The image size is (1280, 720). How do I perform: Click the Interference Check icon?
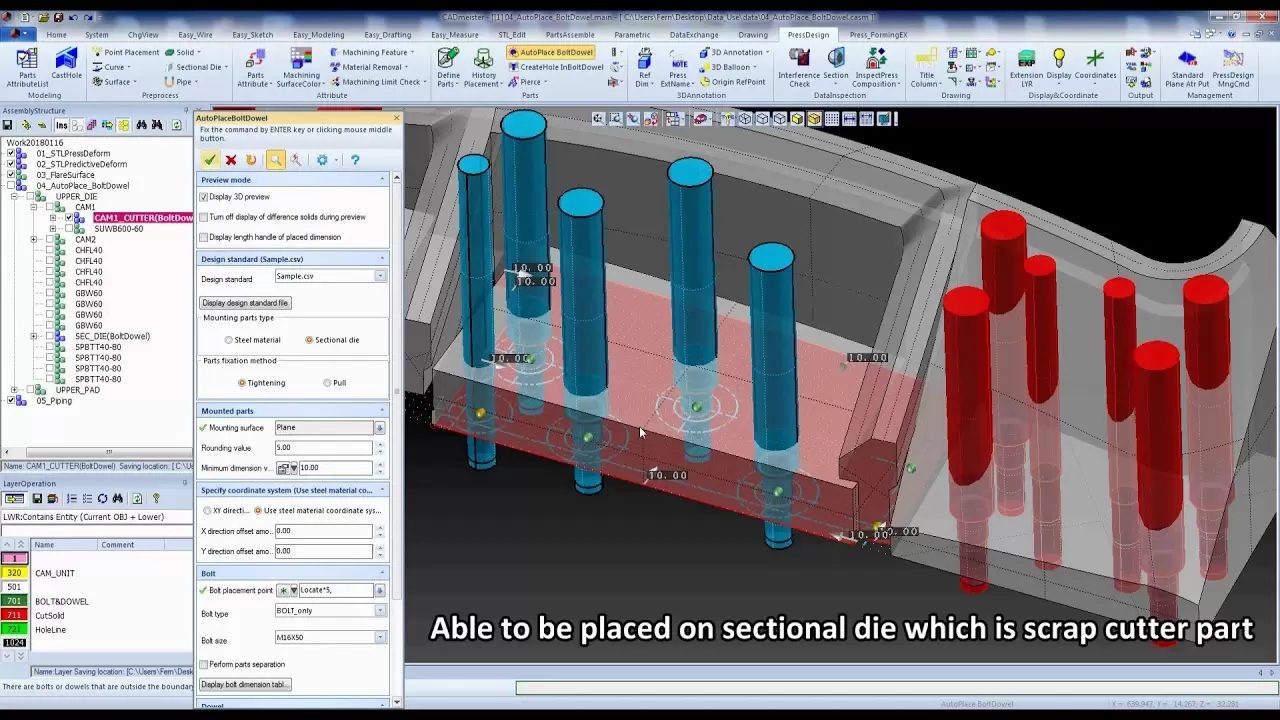point(799,66)
